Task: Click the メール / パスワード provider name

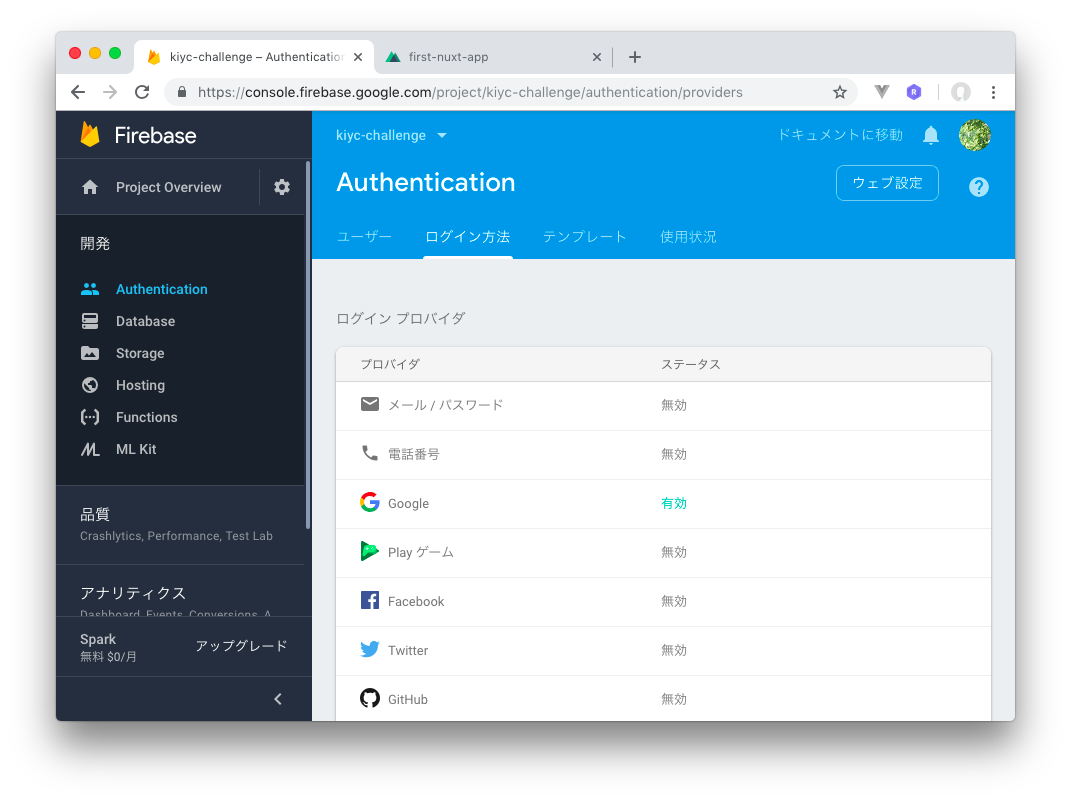Action: [445, 405]
